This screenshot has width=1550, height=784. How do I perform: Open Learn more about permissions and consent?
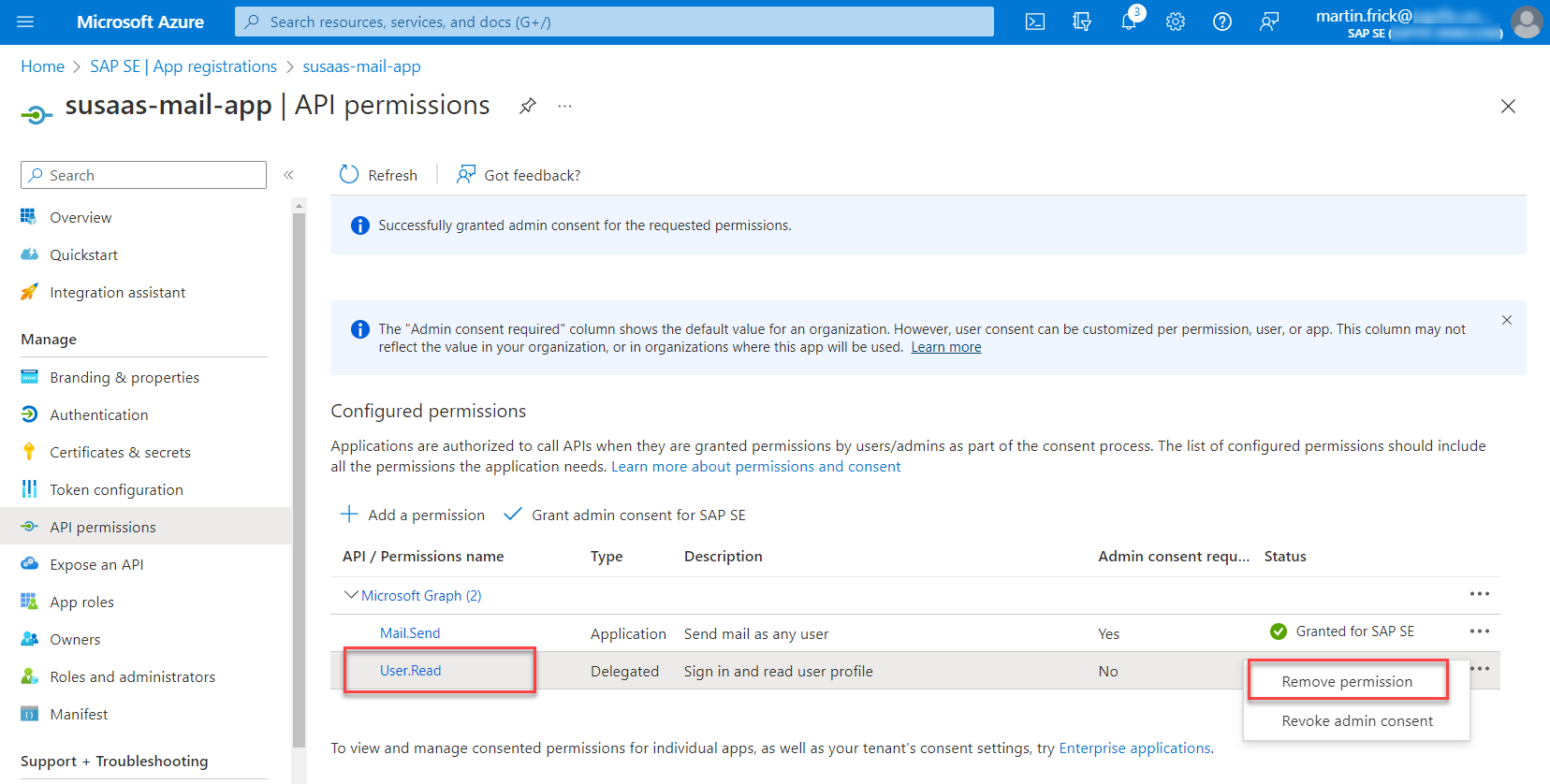pyautogui.click(x=756, y=467)
